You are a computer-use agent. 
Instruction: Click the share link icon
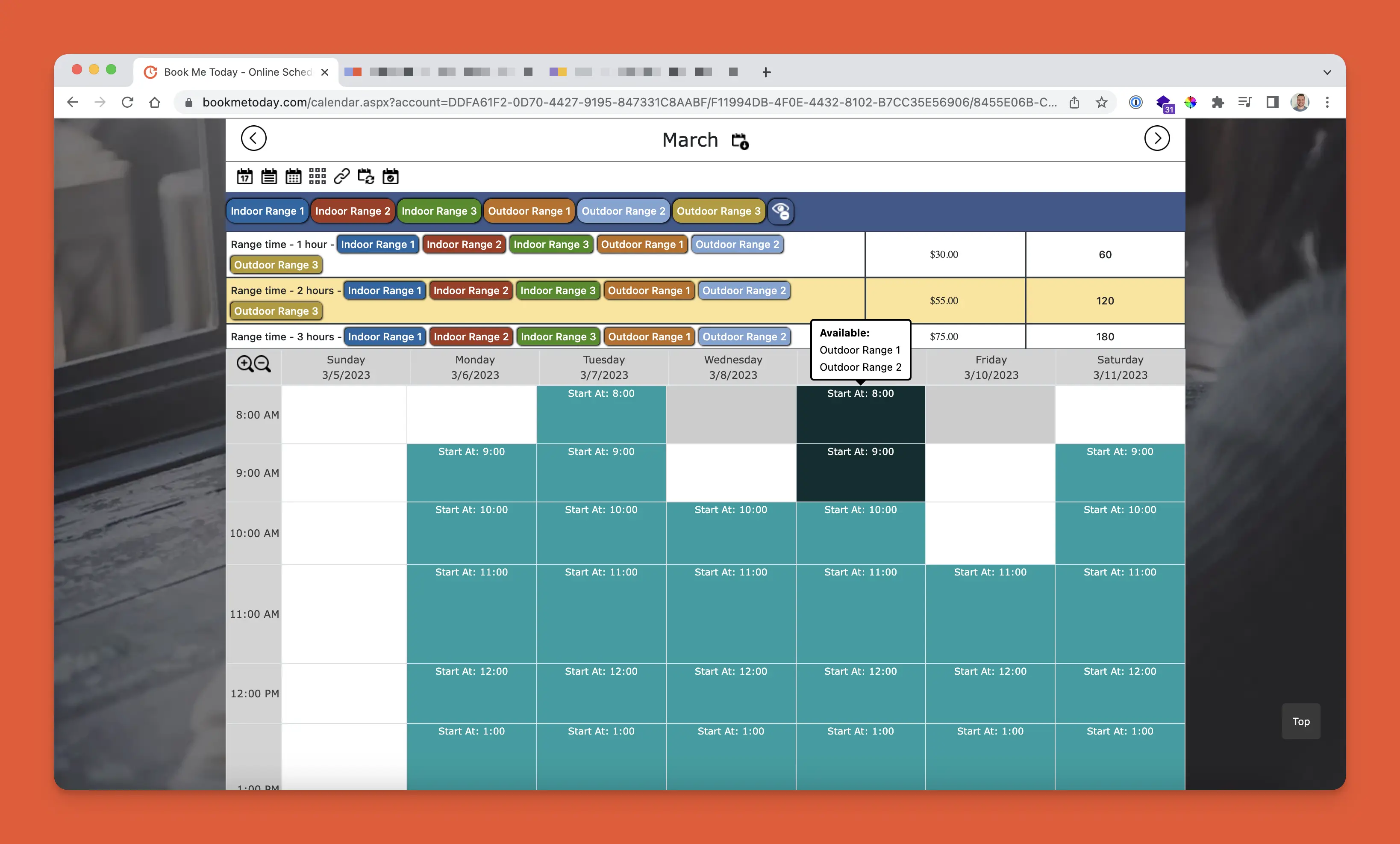[x=341, y=177]
